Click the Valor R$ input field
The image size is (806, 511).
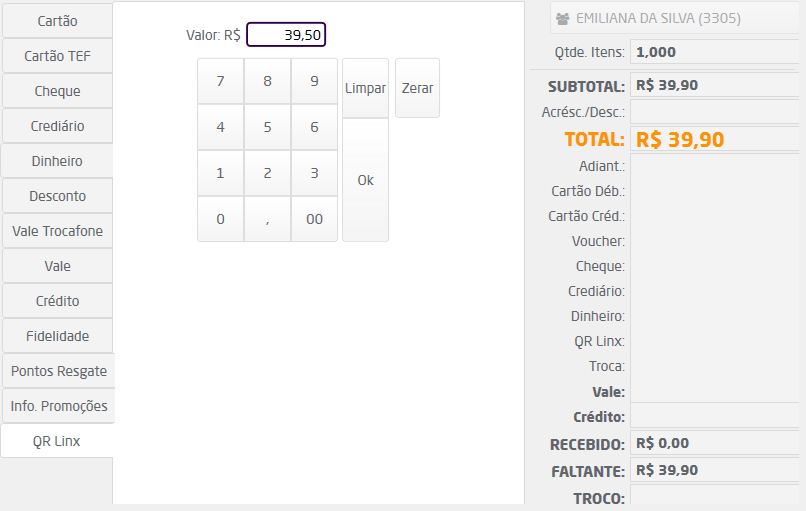[x=286, y=35]
